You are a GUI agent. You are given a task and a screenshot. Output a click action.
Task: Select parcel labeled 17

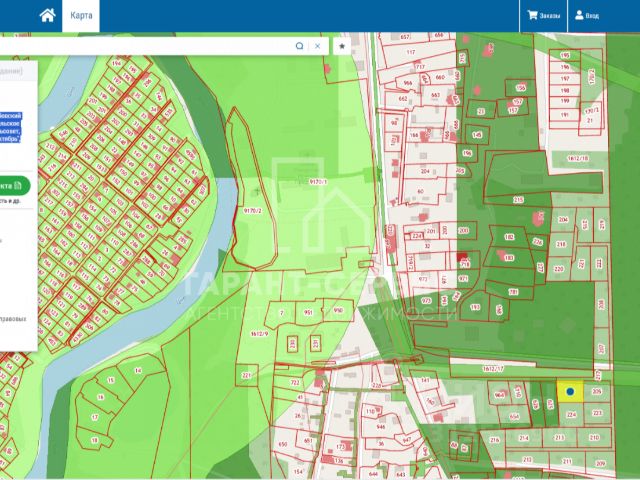[x=95, y=417]
